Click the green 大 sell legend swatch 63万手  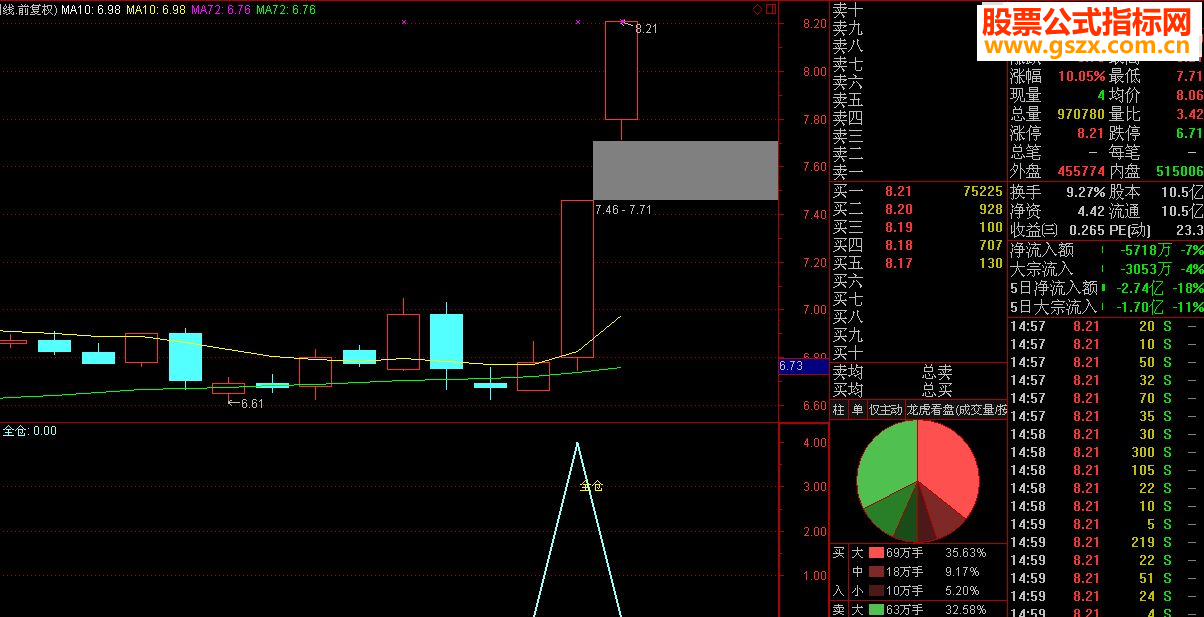click(876, 609)
